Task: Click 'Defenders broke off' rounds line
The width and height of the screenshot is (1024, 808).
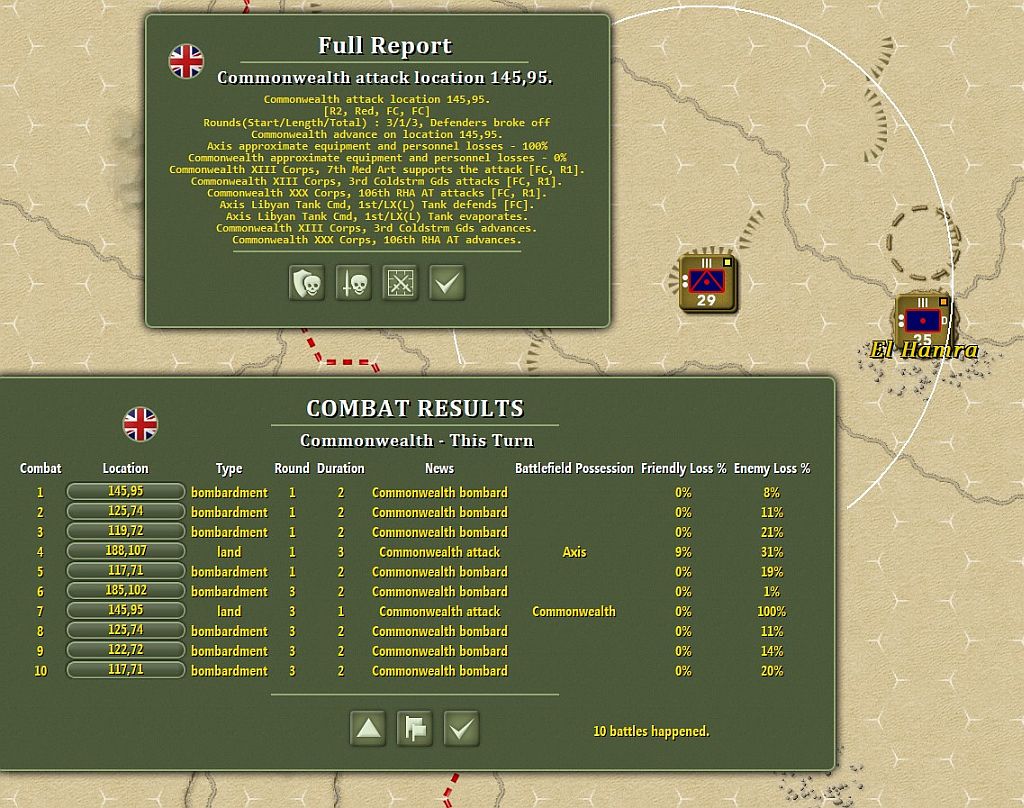Action: (x=377, y=122)
